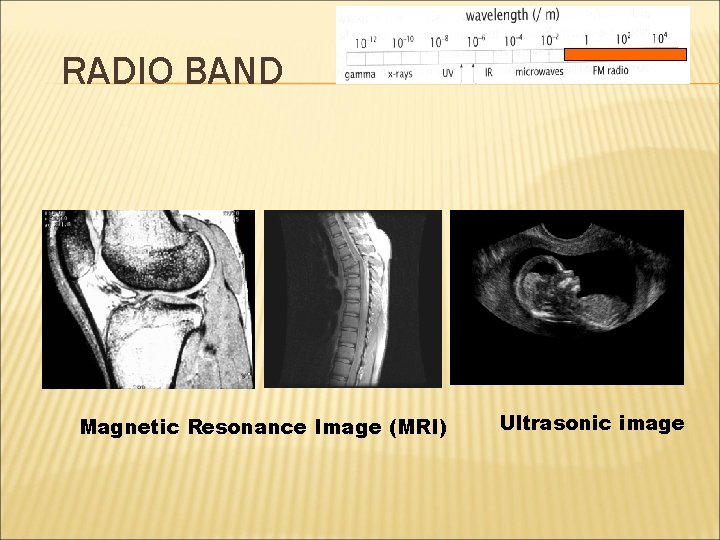
Task: Click the UV label in spectrum chart
Action: pos(448,73)
